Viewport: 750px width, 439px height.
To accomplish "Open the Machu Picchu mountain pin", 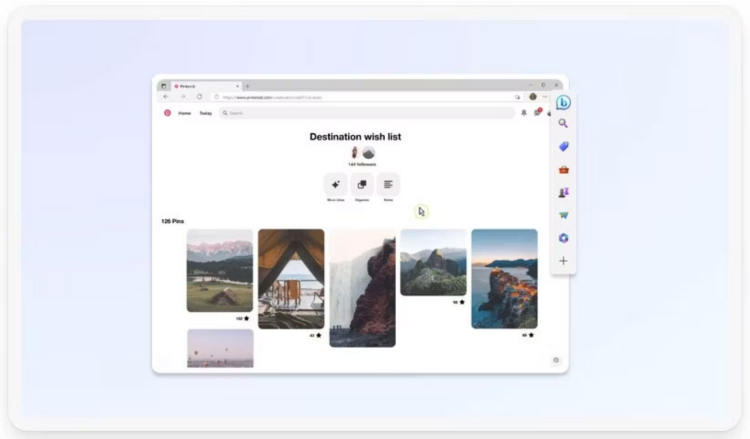I will point(433,263).
